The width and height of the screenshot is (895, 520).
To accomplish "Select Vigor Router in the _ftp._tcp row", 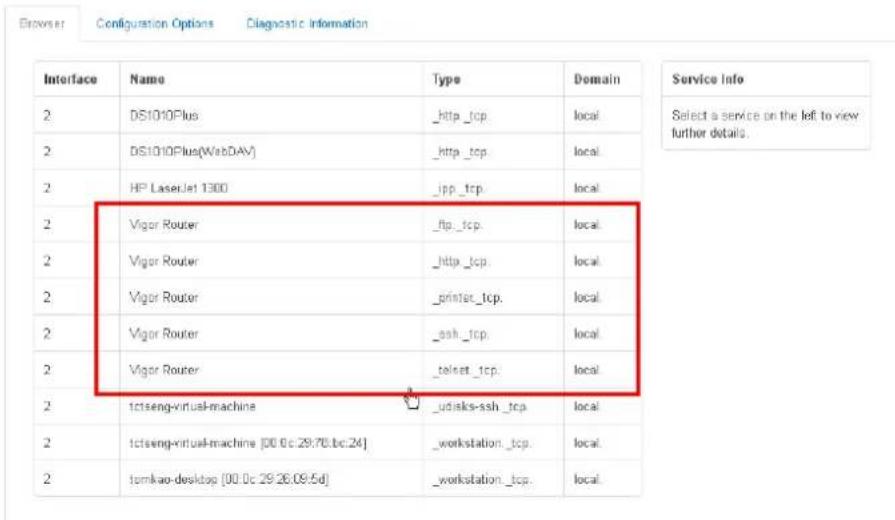I will click(x=164, y=225).
